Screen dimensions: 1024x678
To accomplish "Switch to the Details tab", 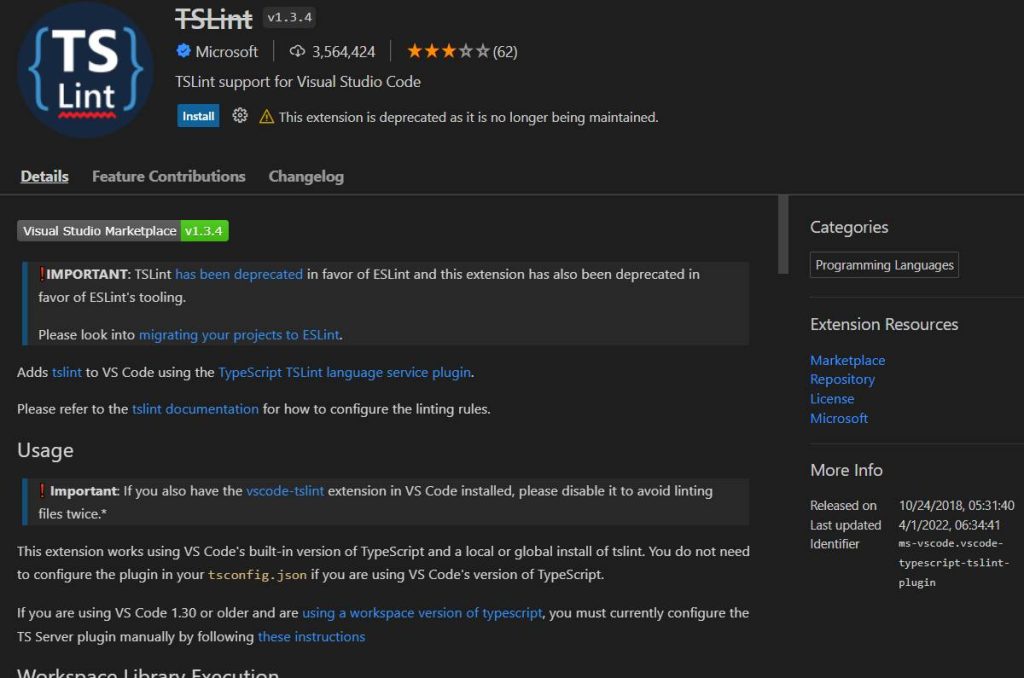I will (44, 176).
